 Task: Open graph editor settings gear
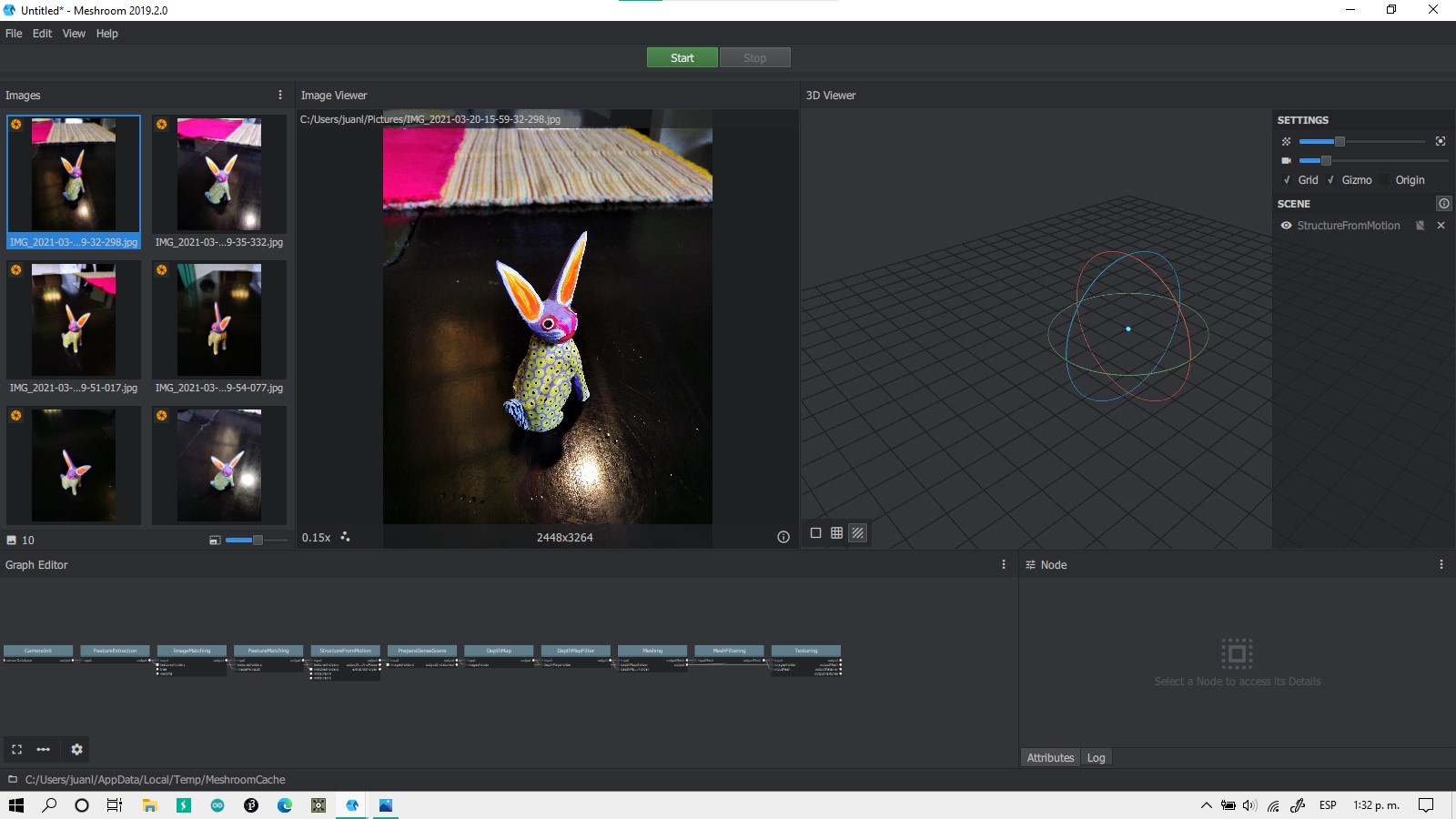(76, 749)
